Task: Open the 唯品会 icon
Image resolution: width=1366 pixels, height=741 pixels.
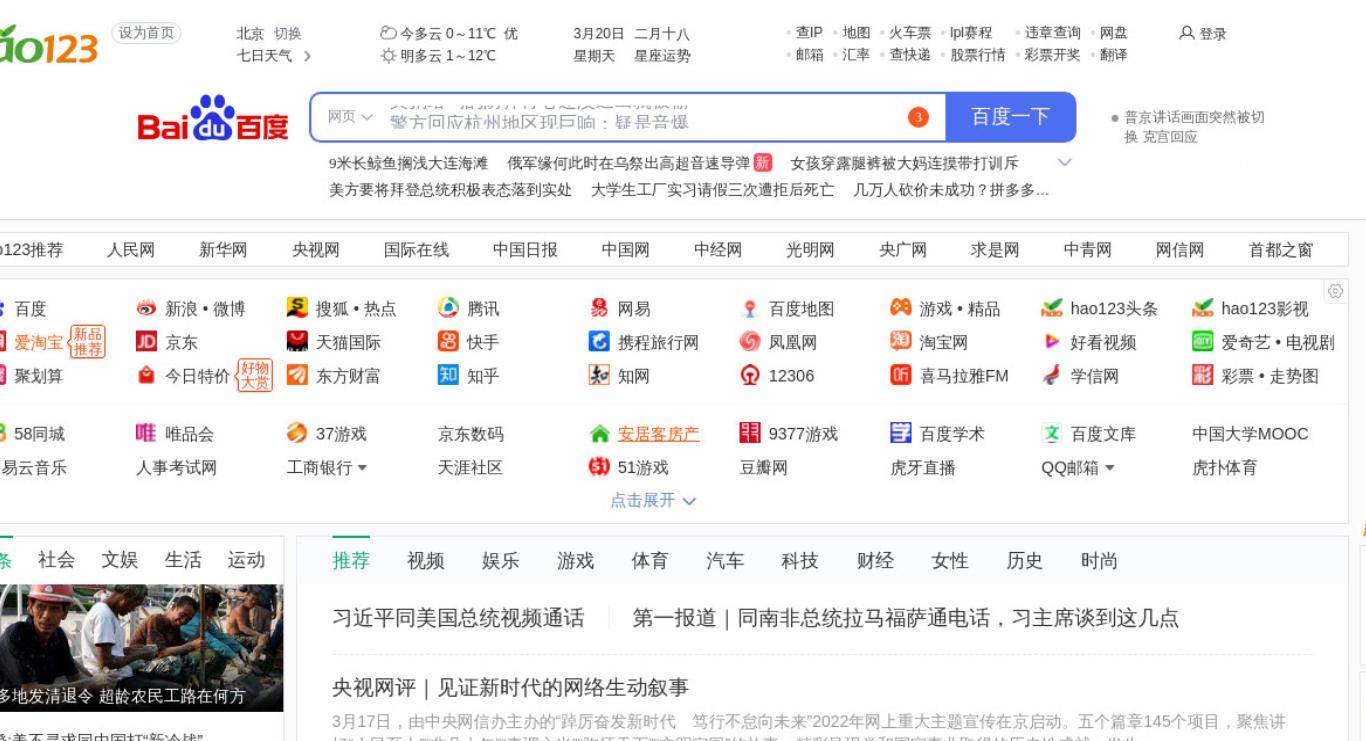Action: point(146,433)
